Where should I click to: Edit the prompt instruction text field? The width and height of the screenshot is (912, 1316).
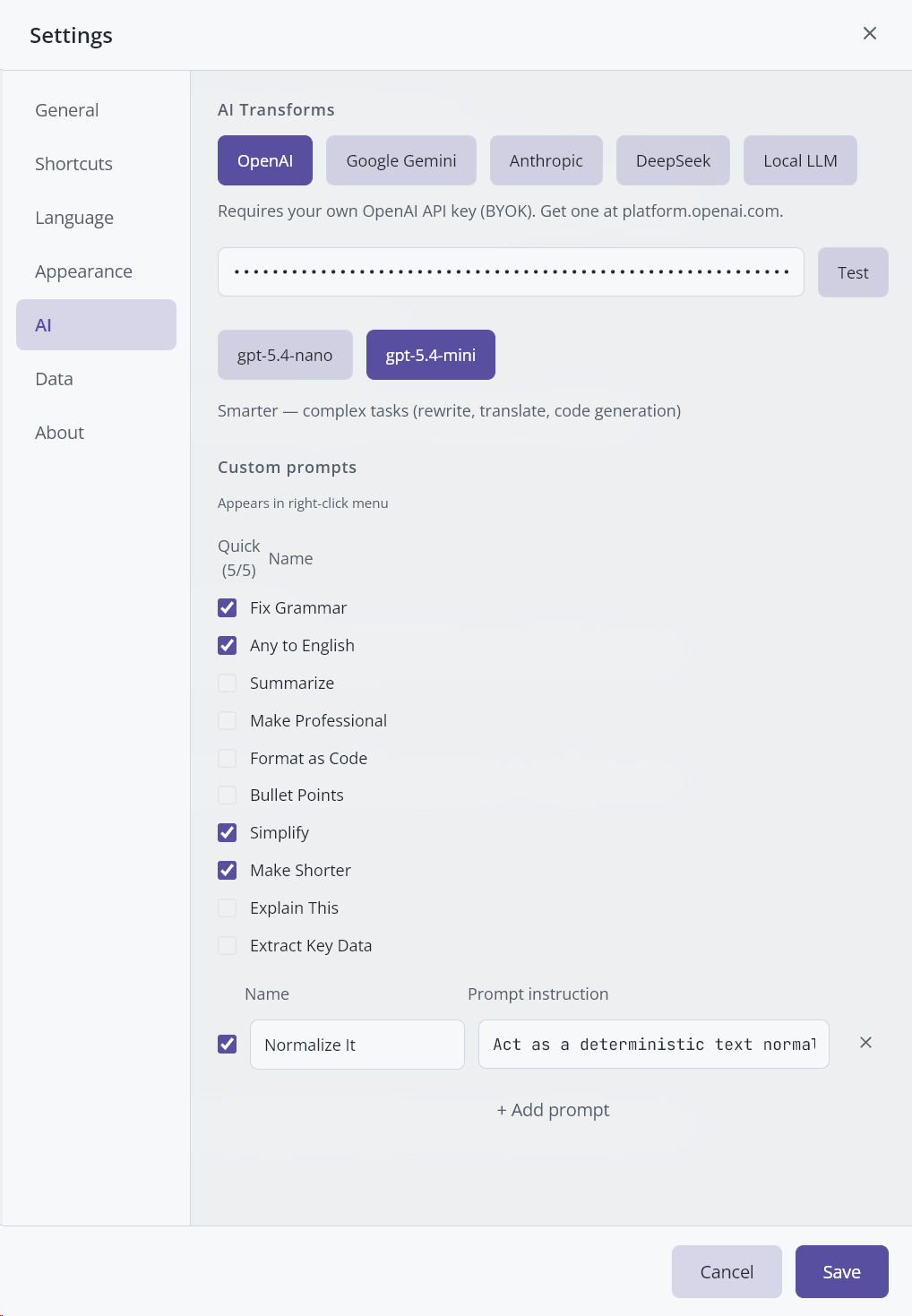click(x=653, y=1045)
